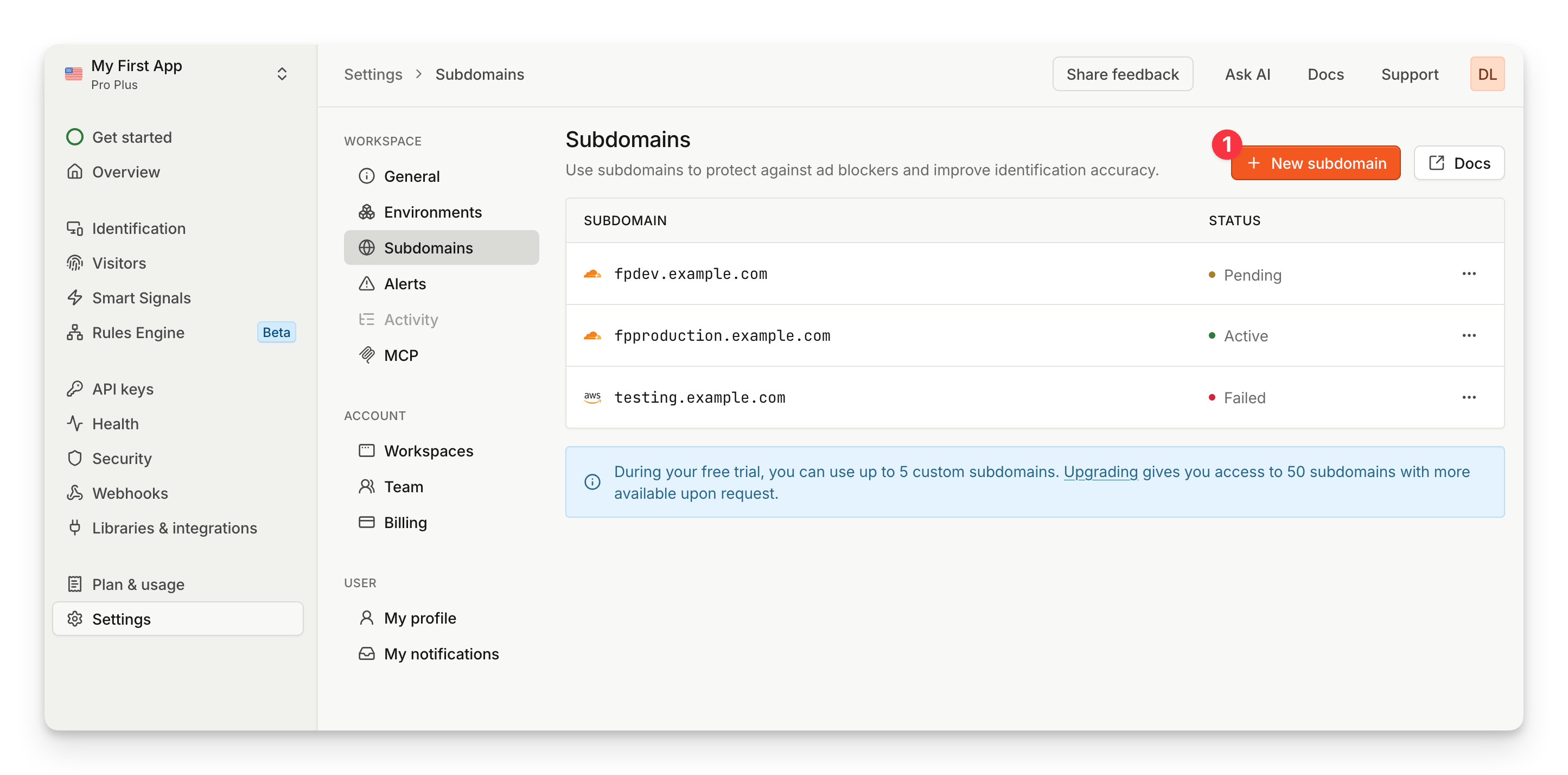Click the Docs link in the top bar
The image size is (1568, 775).
point(1325,74)
